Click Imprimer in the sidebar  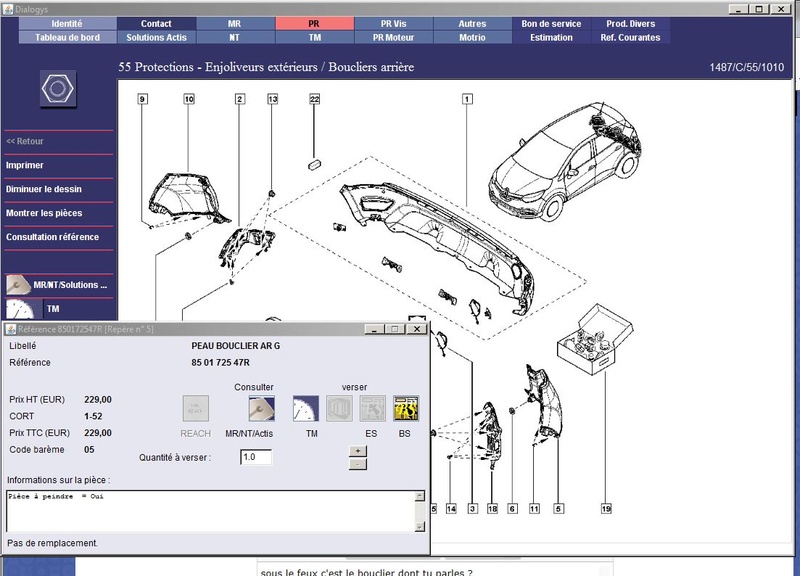coord(24,165)
